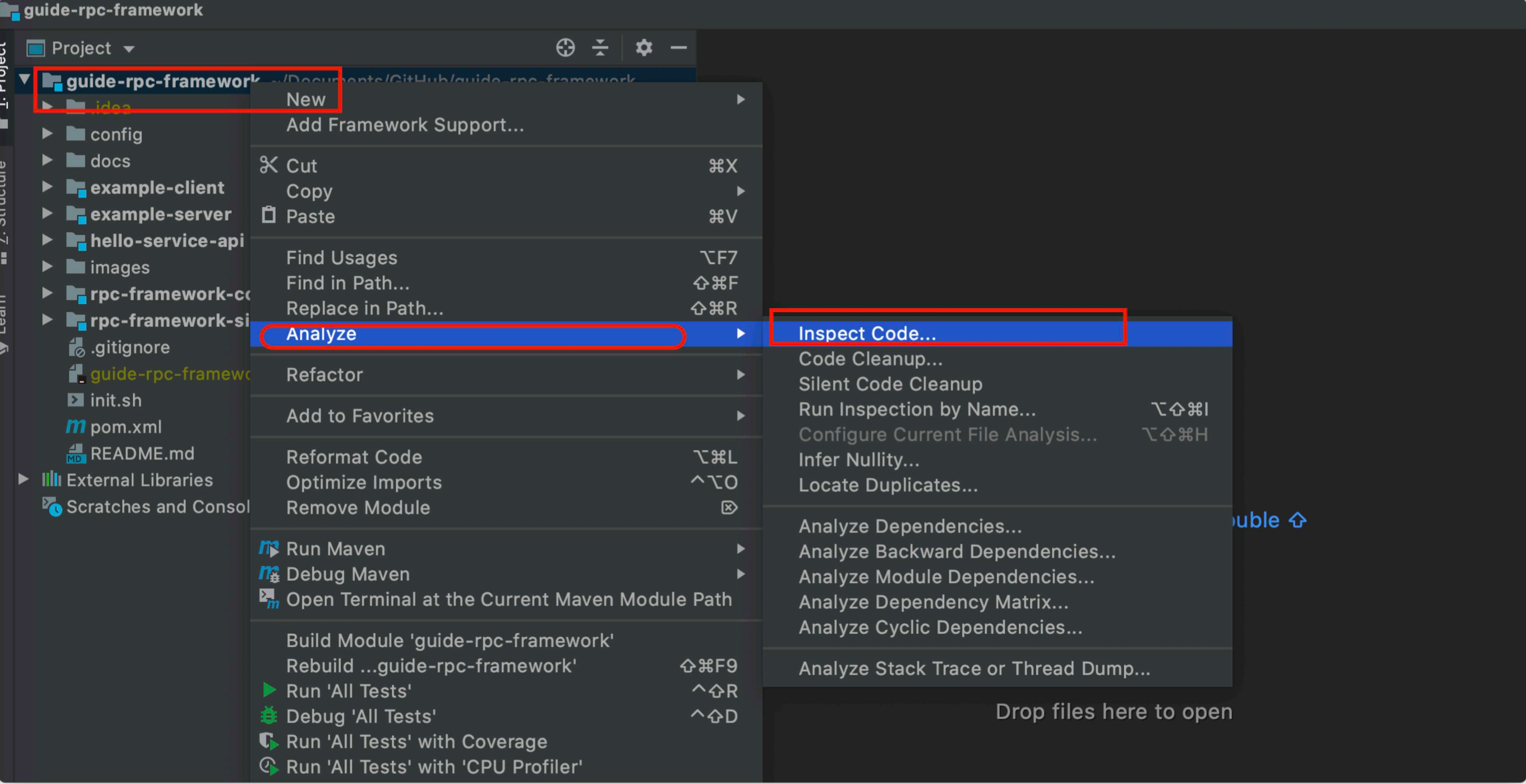Collapse the guide-rpc-framework root node
The width and height of the screenshot is (1526, 784).
pyautogui.click(x=24, y=79)
